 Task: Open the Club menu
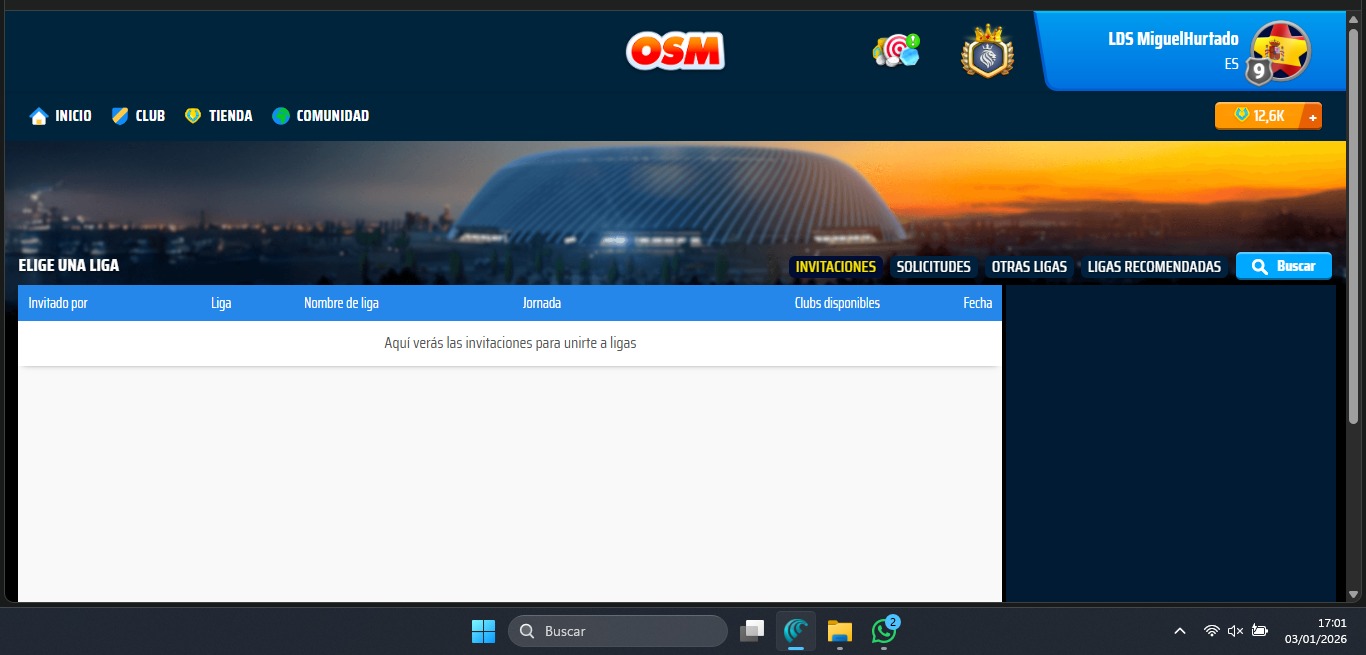tap(138, 116)
